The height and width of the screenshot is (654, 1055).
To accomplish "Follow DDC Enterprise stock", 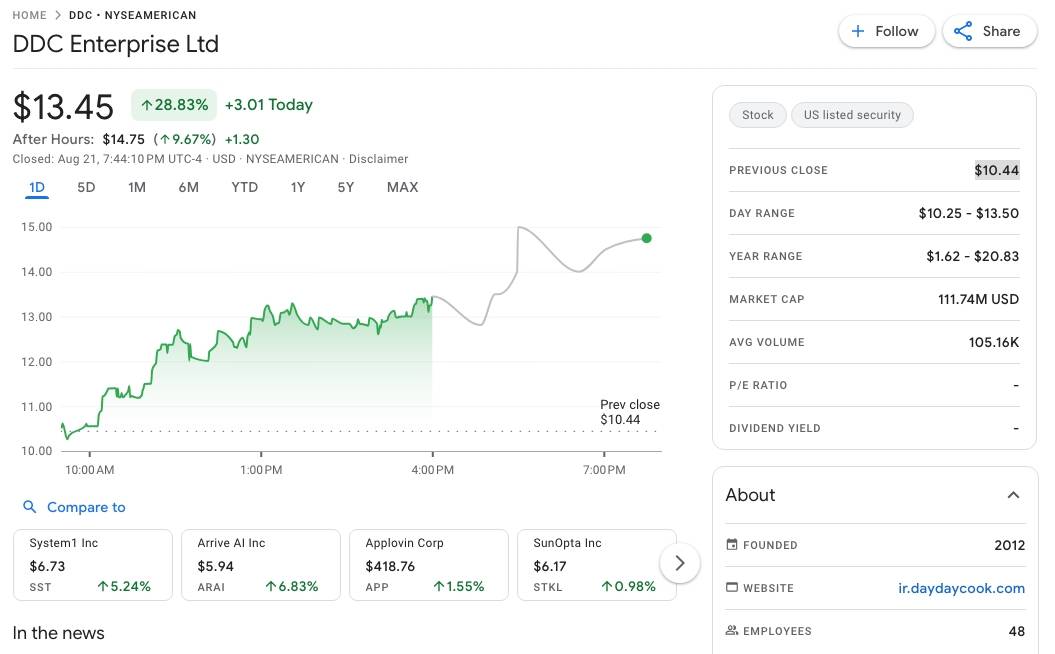I will [x=886, y=32].
